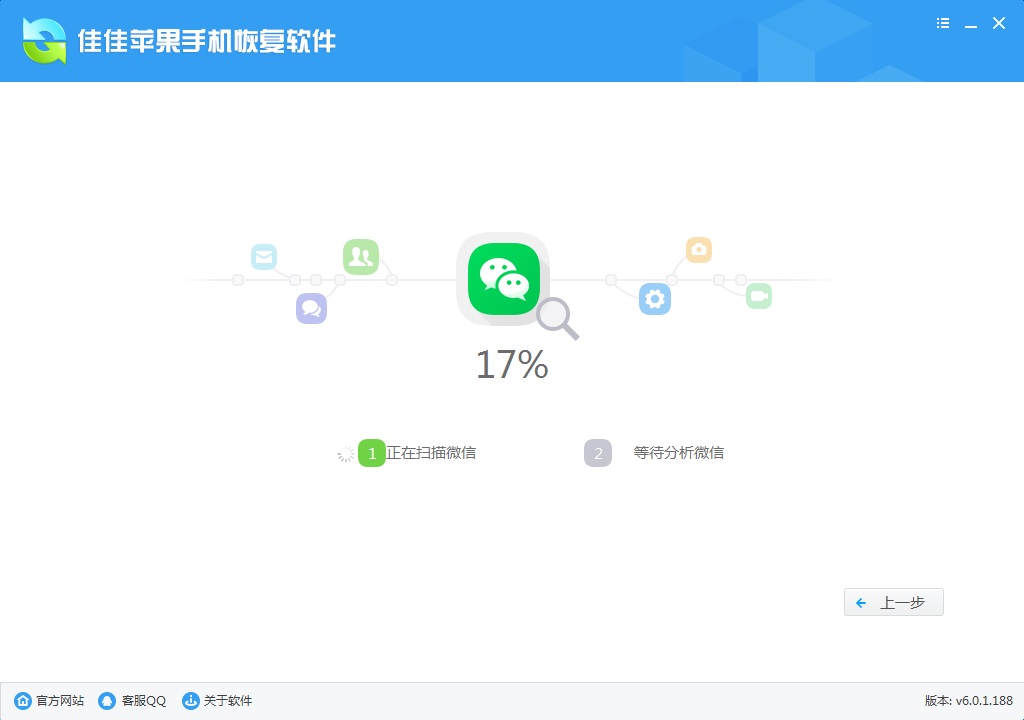1024x720 pixels.
Task: Click the green video camera icon
Action: (759, 296)
